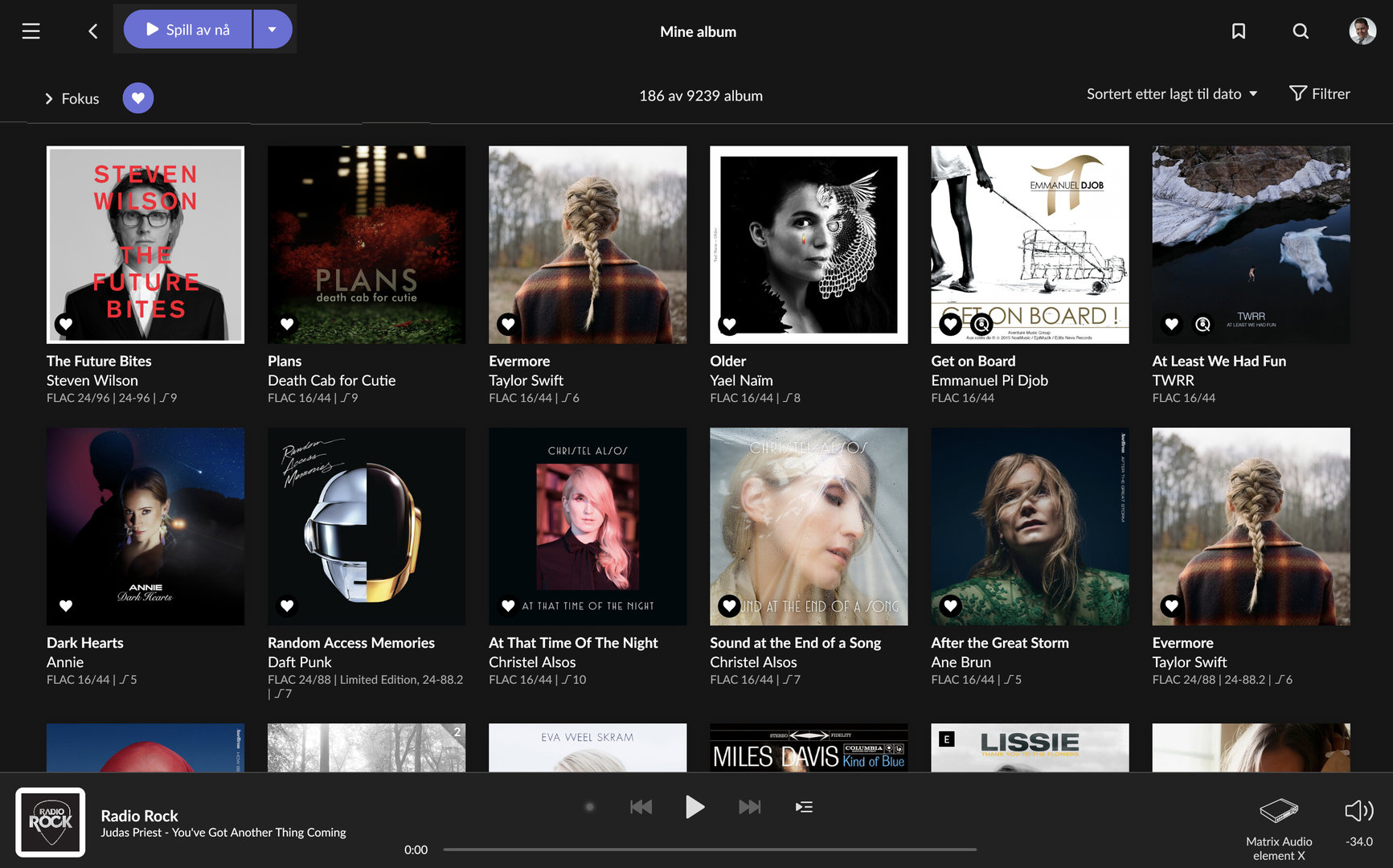Seek within the playback progress bar
Viewport: 1393px width, 868px height.
point(710,850)
